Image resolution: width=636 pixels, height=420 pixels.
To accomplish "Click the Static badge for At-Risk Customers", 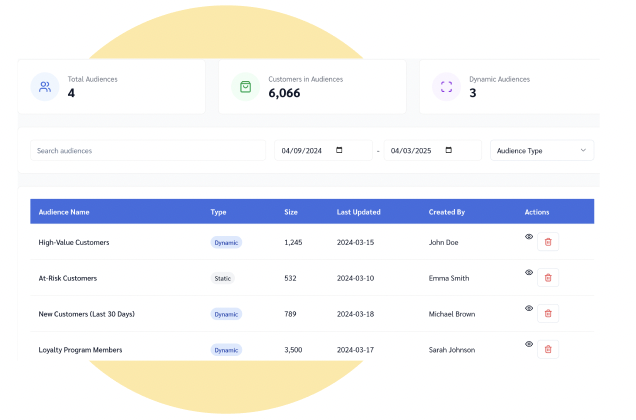I will (223, 278).
